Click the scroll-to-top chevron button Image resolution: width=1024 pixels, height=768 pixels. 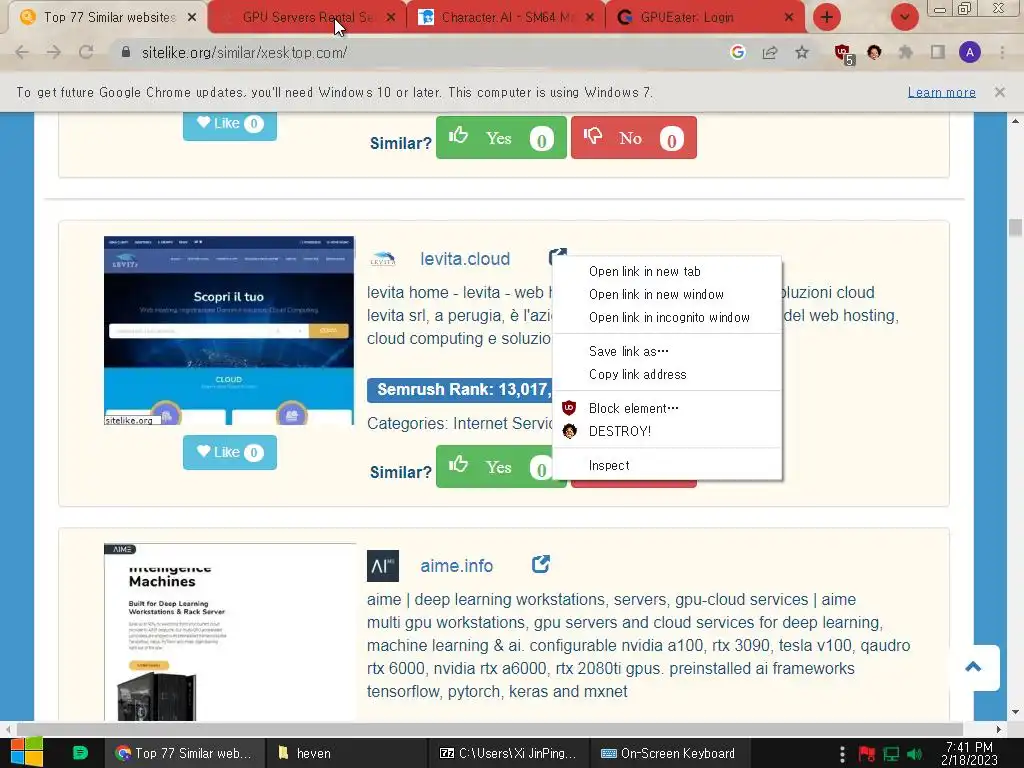pos(974,667)
